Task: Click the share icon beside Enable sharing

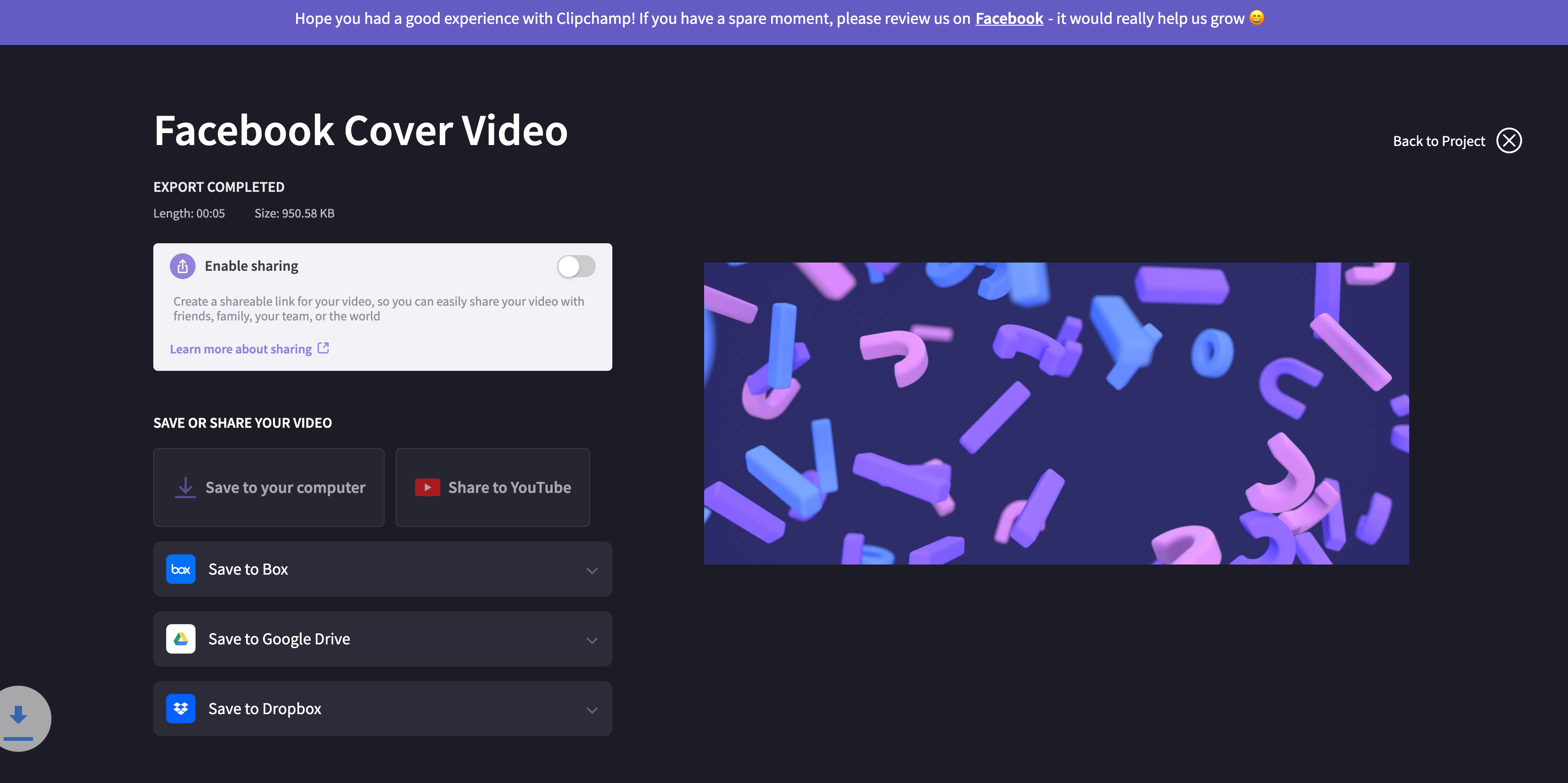Action: (x=182, y=266)
